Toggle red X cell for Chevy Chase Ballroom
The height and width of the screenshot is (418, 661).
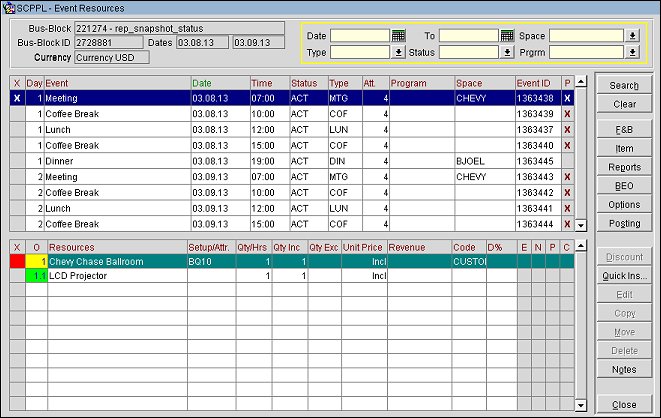(16, 261)
